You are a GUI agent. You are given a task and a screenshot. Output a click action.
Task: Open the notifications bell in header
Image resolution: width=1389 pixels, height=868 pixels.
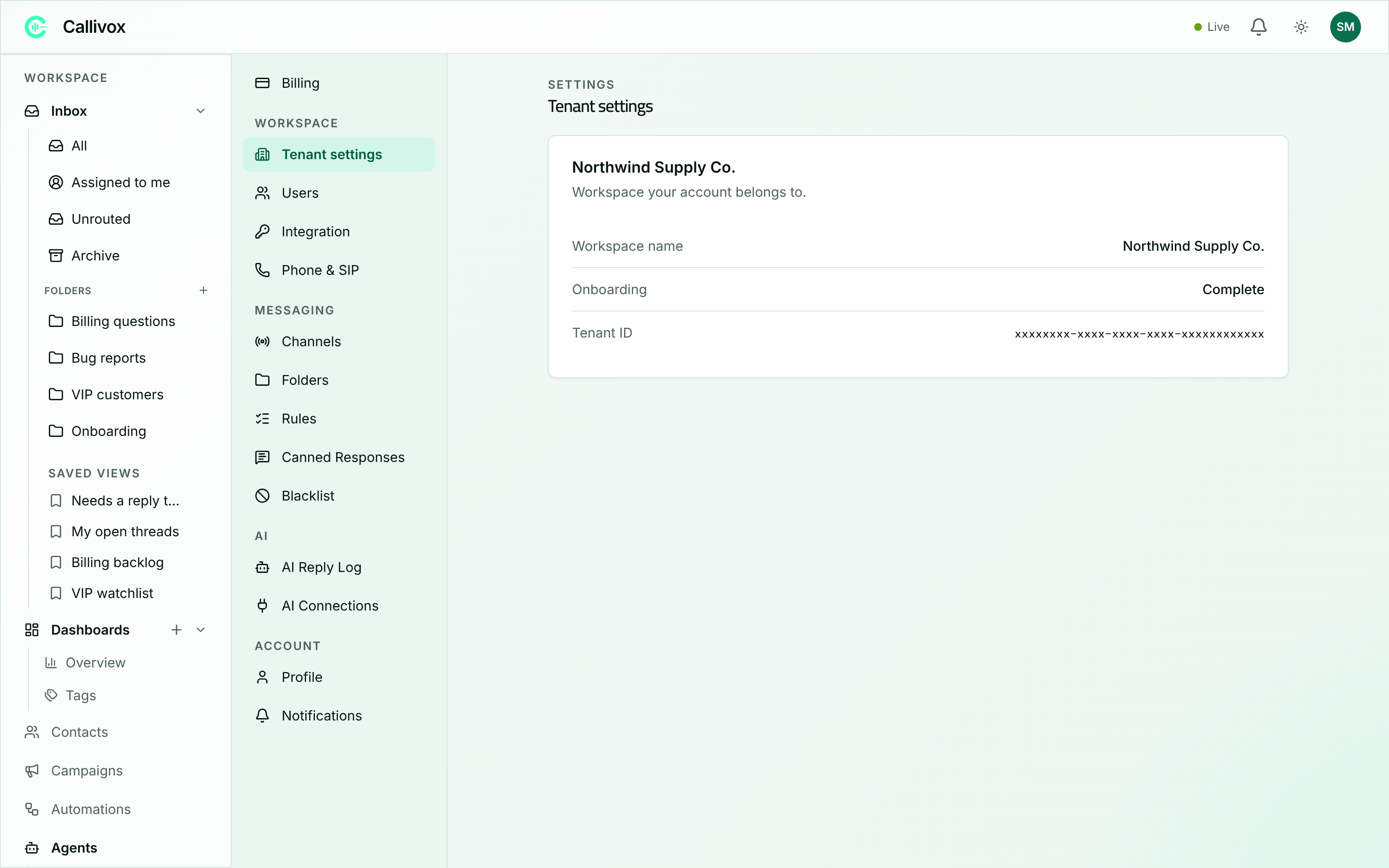[1258, 27]
